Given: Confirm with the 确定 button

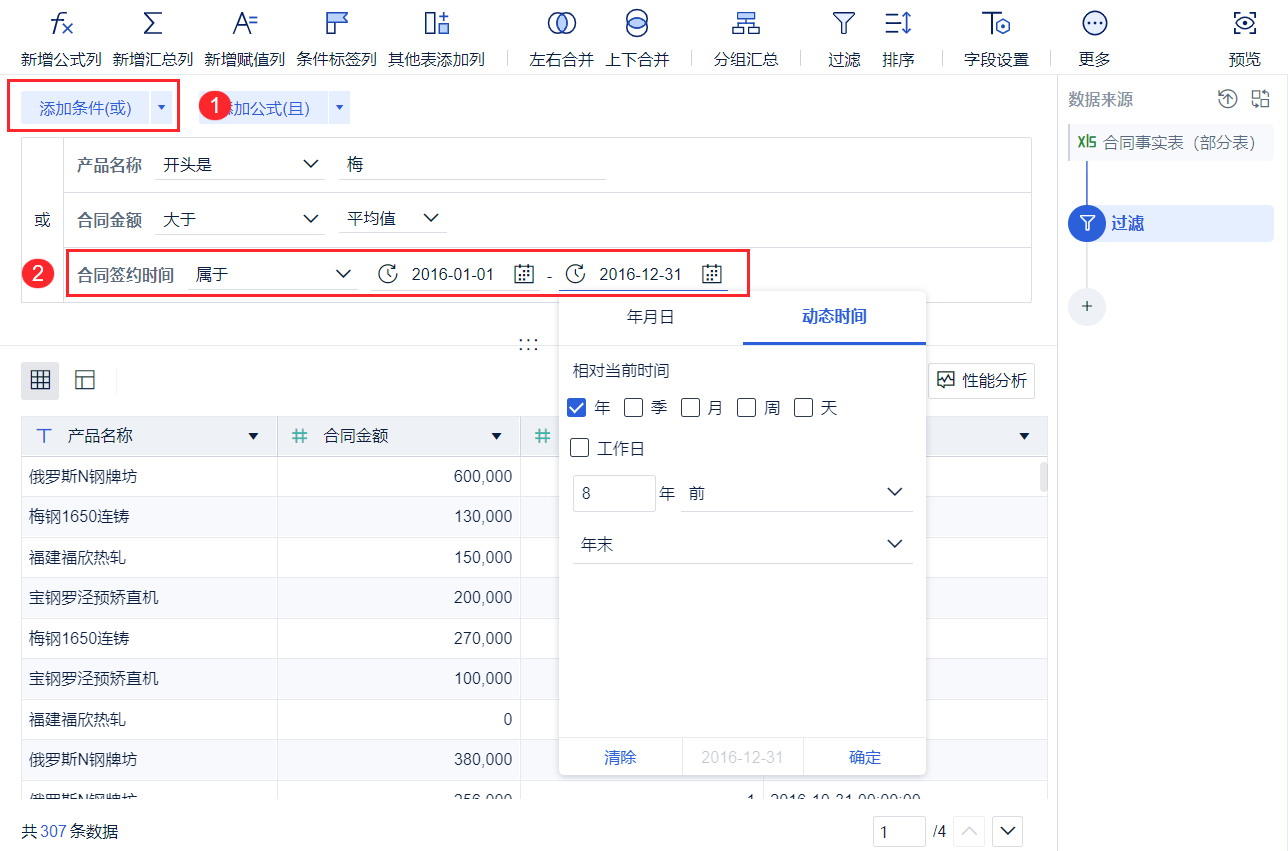Looking at the screenshot, I should click(x=865, y=757).
